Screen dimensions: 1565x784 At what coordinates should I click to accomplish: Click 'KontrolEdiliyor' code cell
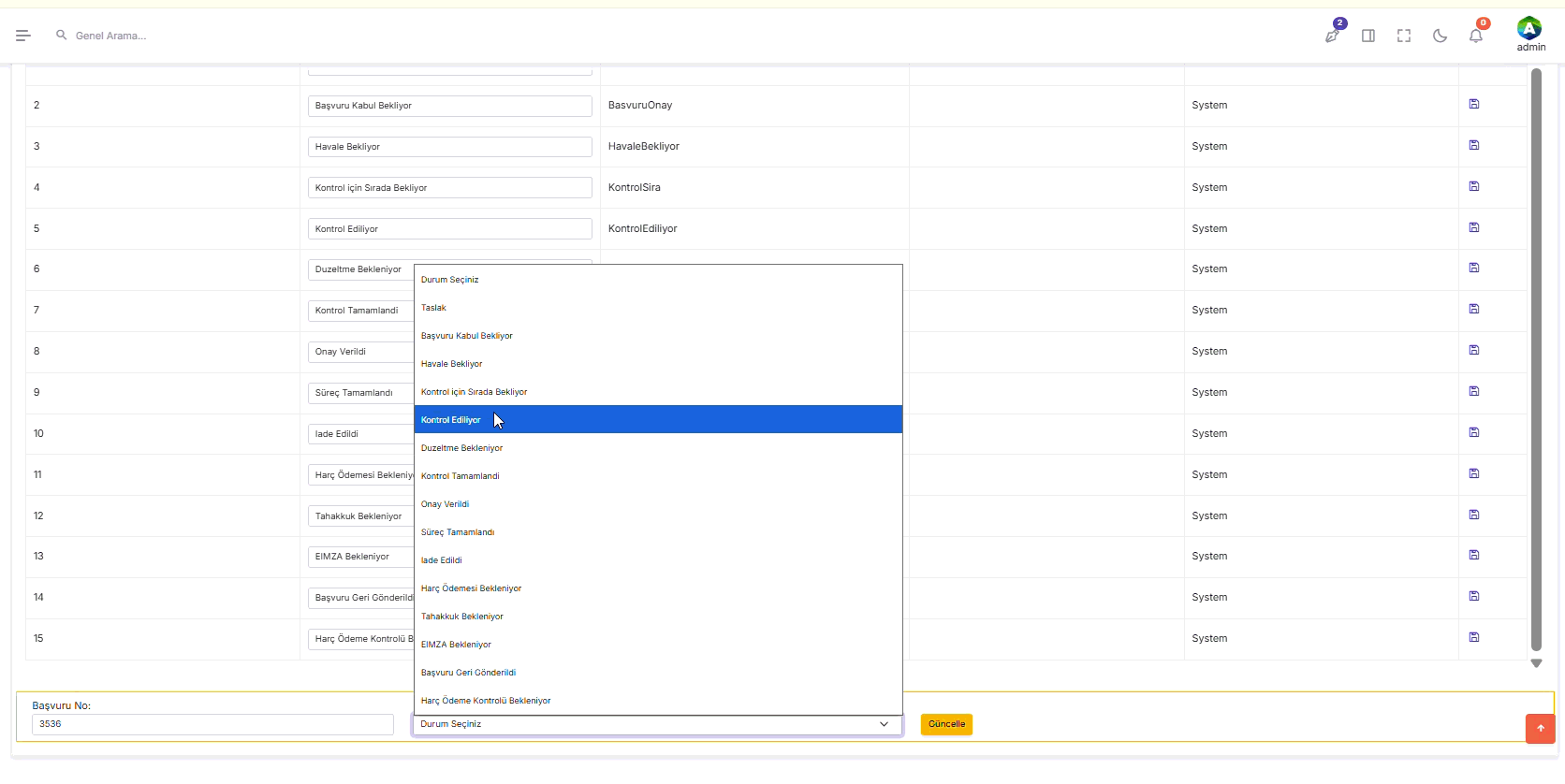pyautogui.click(x=643, y=228)
